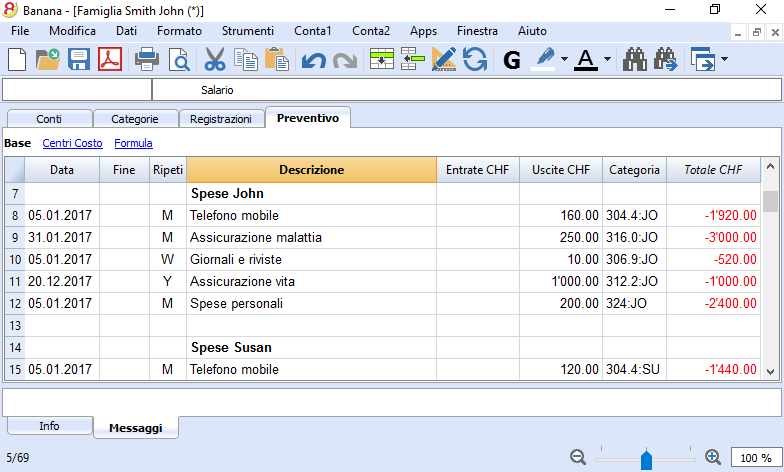Toggle bold G formatting icon

click(x=512, y=60)
